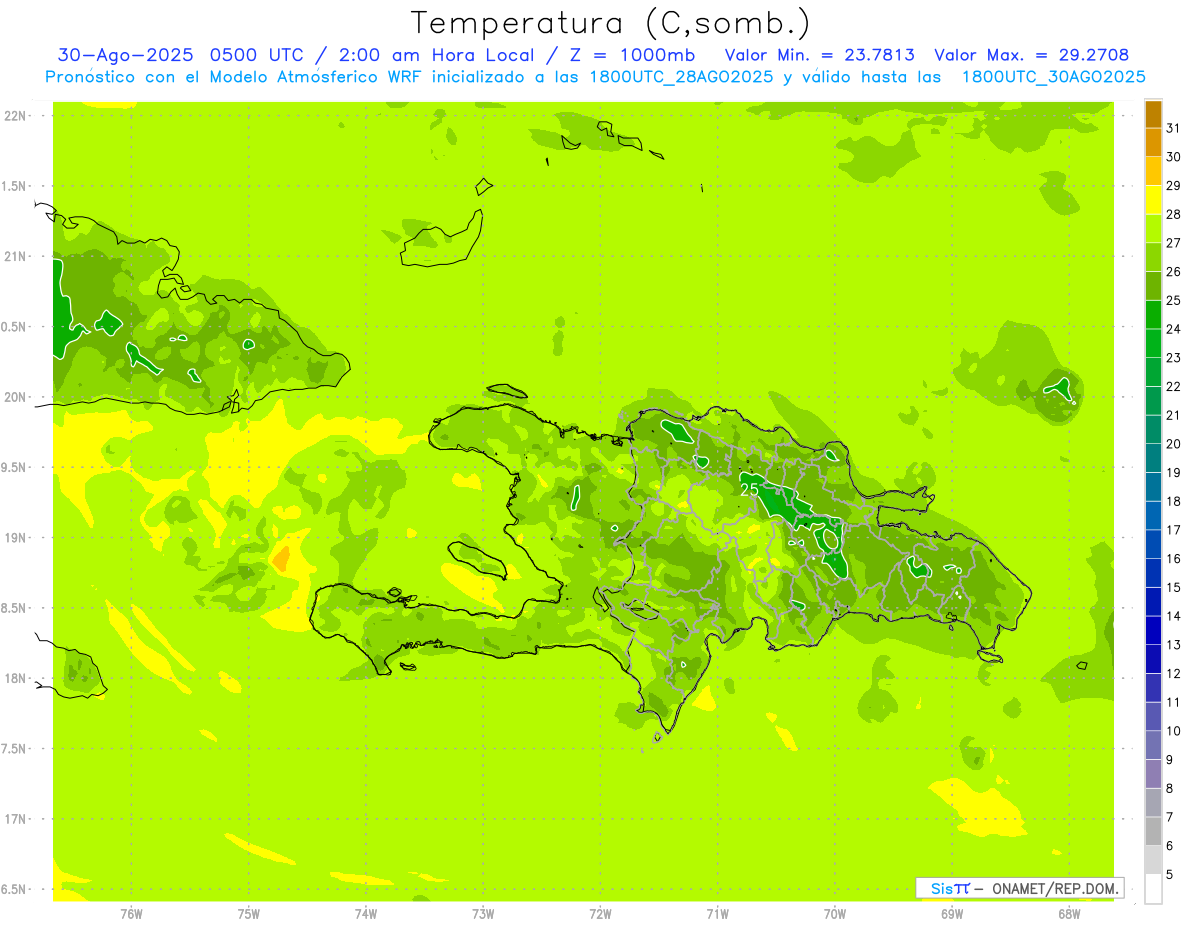Screen dimensions: 1200x927
Task: Click the white "25" contour label on the map
Action: tap(750, 489)
